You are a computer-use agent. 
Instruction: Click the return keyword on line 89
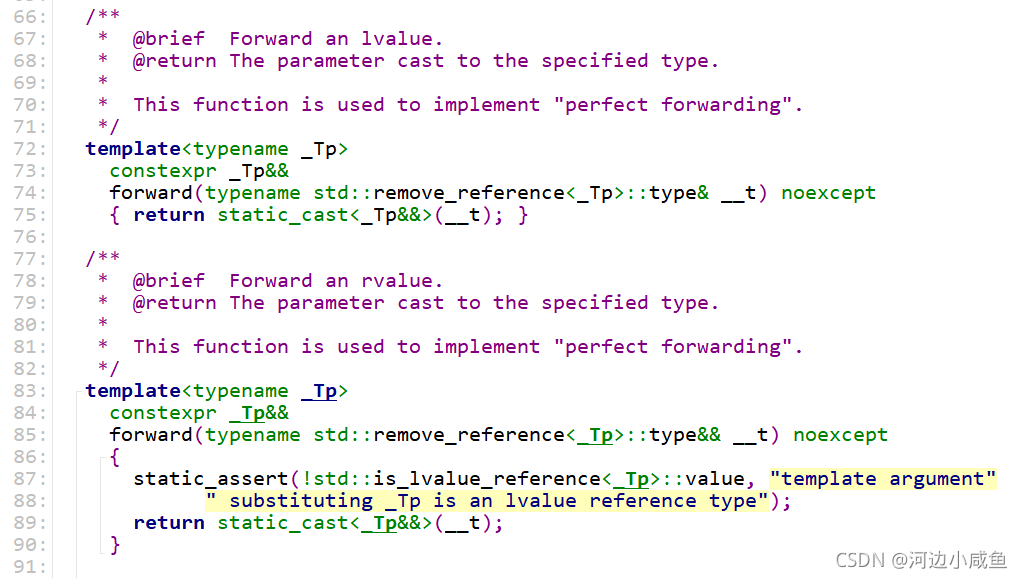(x=169, y=523)
